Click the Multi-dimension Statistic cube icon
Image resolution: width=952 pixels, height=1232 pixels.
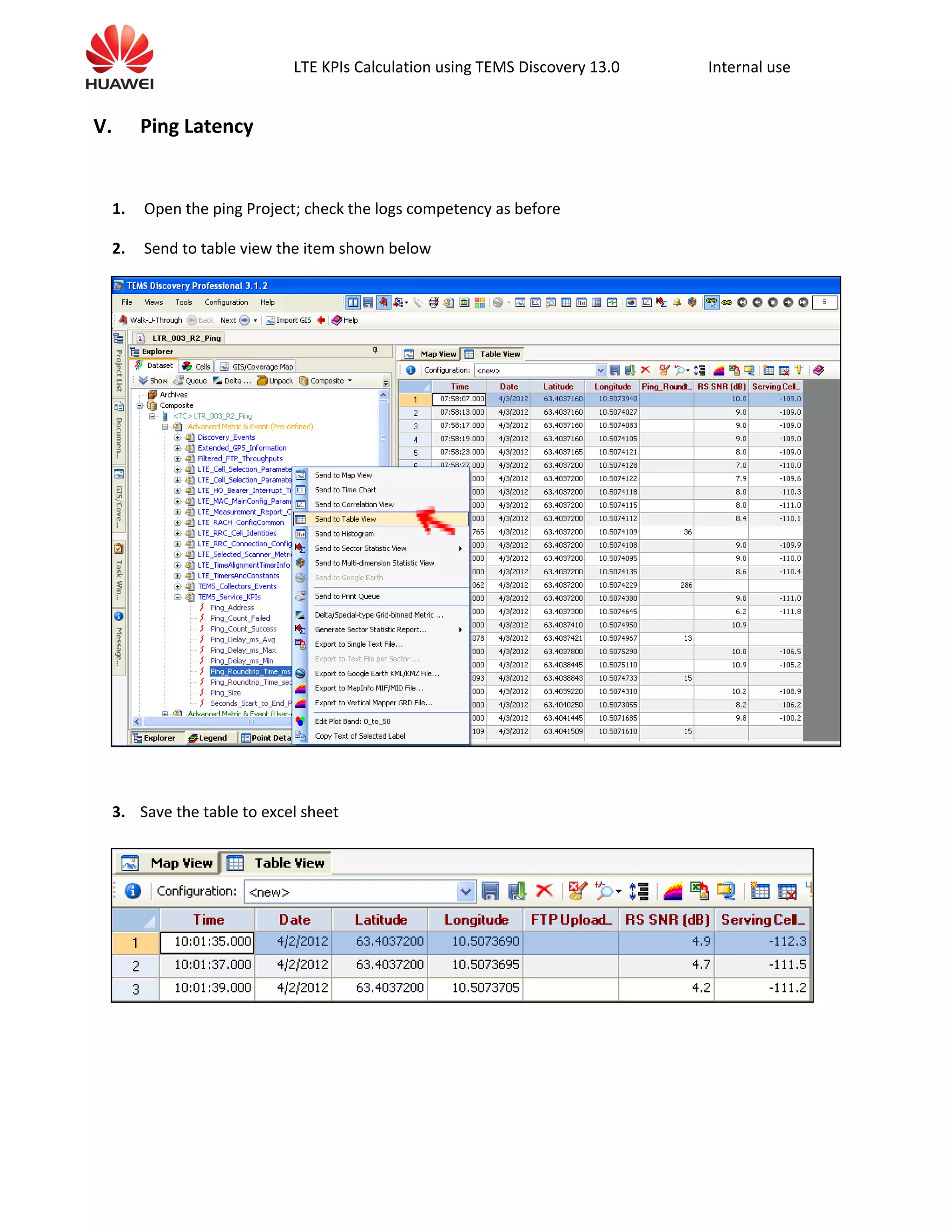301,563
